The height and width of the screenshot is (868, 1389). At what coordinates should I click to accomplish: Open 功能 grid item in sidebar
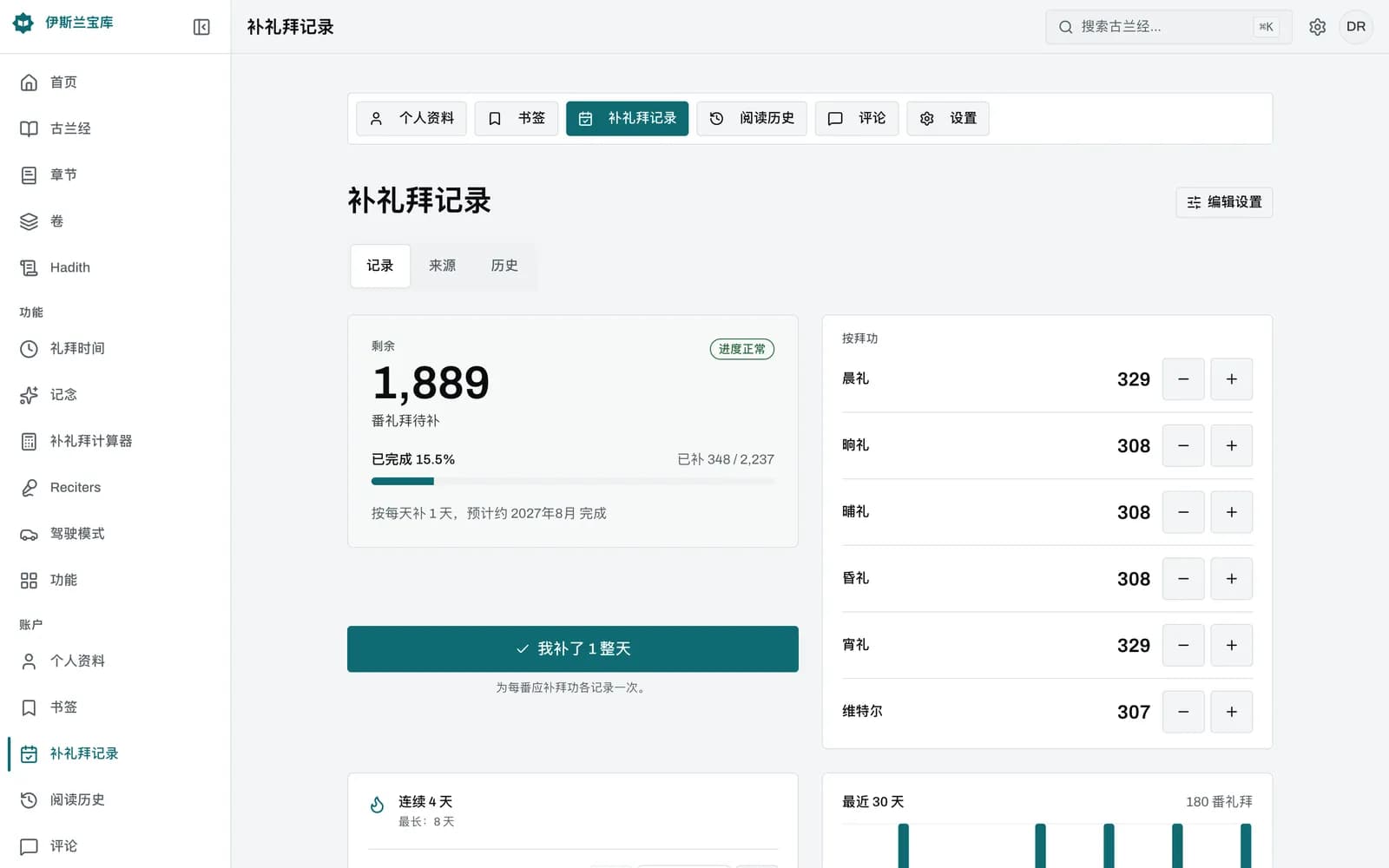click(115, 580)
